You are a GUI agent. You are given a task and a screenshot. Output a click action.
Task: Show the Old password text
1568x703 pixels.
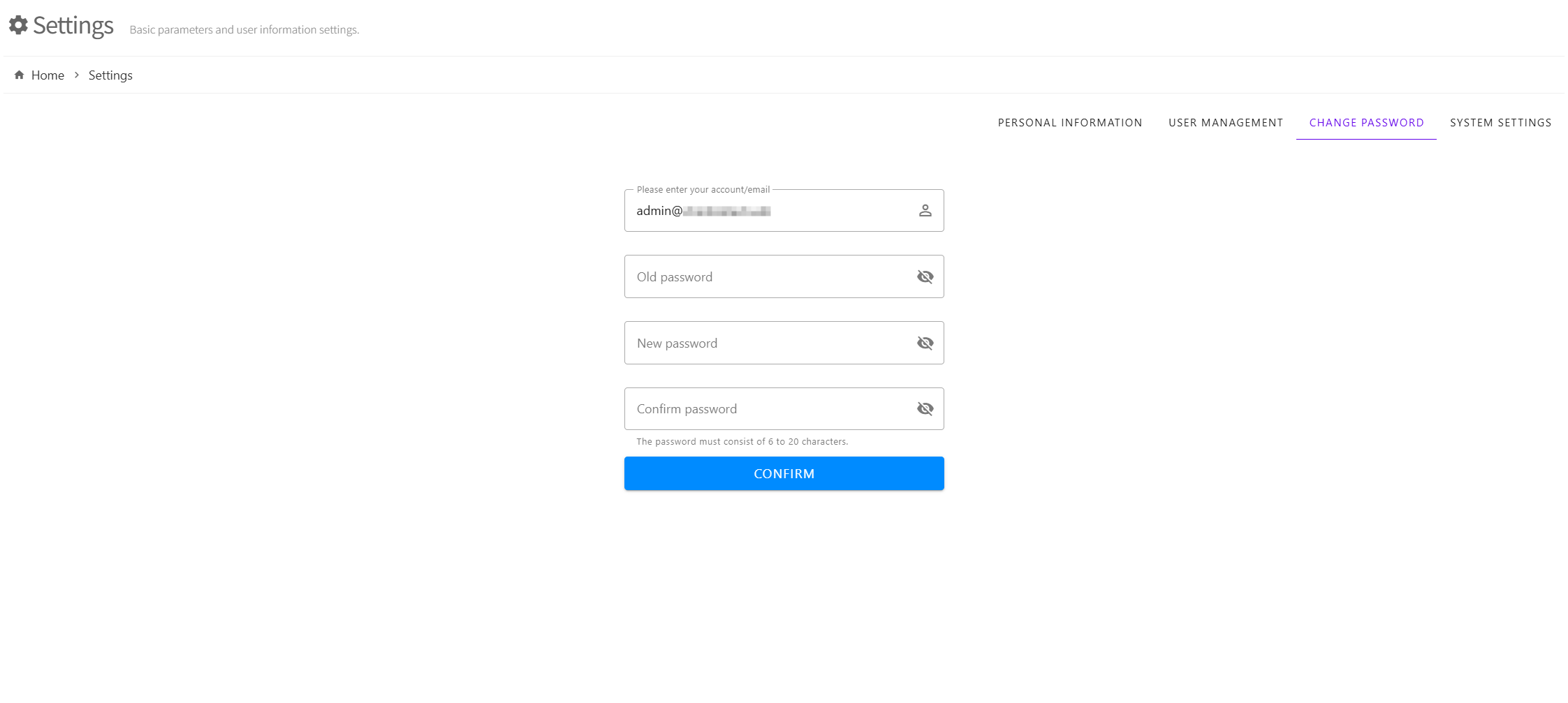point(925,277)
